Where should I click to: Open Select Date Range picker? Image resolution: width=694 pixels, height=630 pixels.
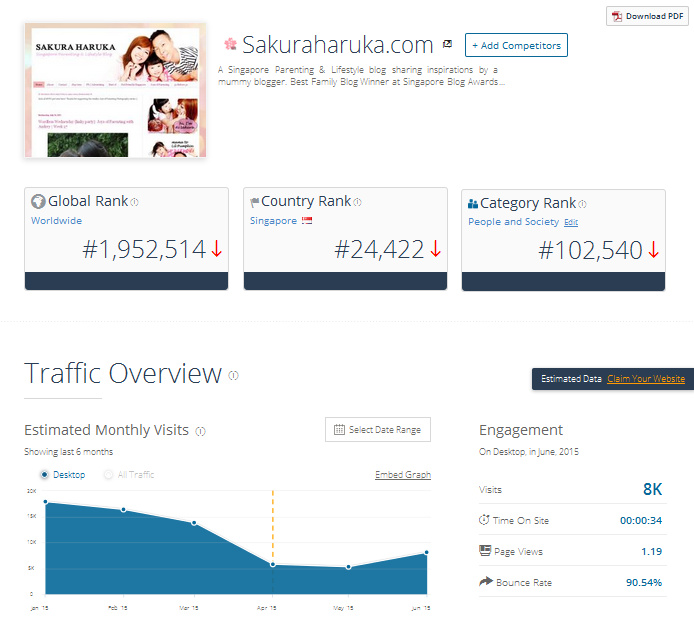[378, 429]
